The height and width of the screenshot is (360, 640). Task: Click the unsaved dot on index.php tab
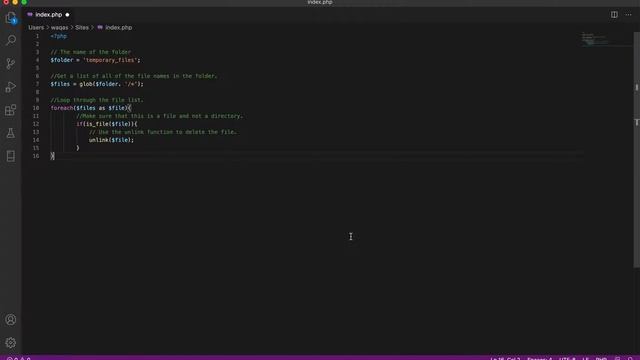[67, 15]
